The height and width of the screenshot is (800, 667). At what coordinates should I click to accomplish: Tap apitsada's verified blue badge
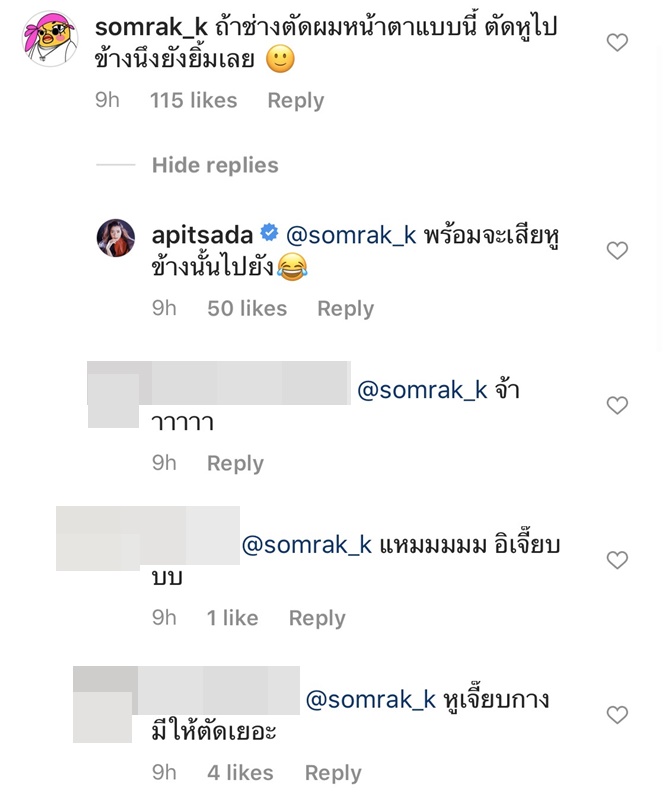point(269,233)
